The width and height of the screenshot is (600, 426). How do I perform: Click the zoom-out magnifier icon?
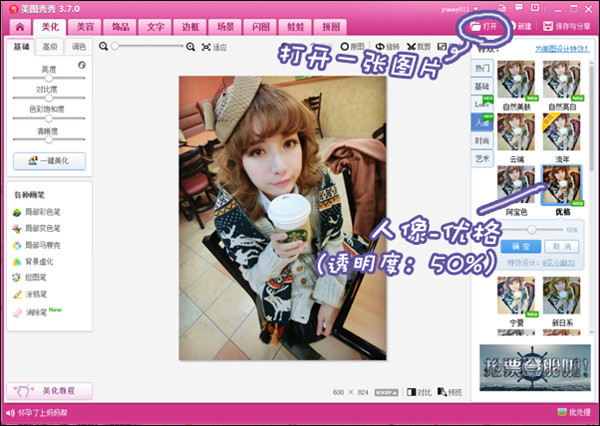103,47
